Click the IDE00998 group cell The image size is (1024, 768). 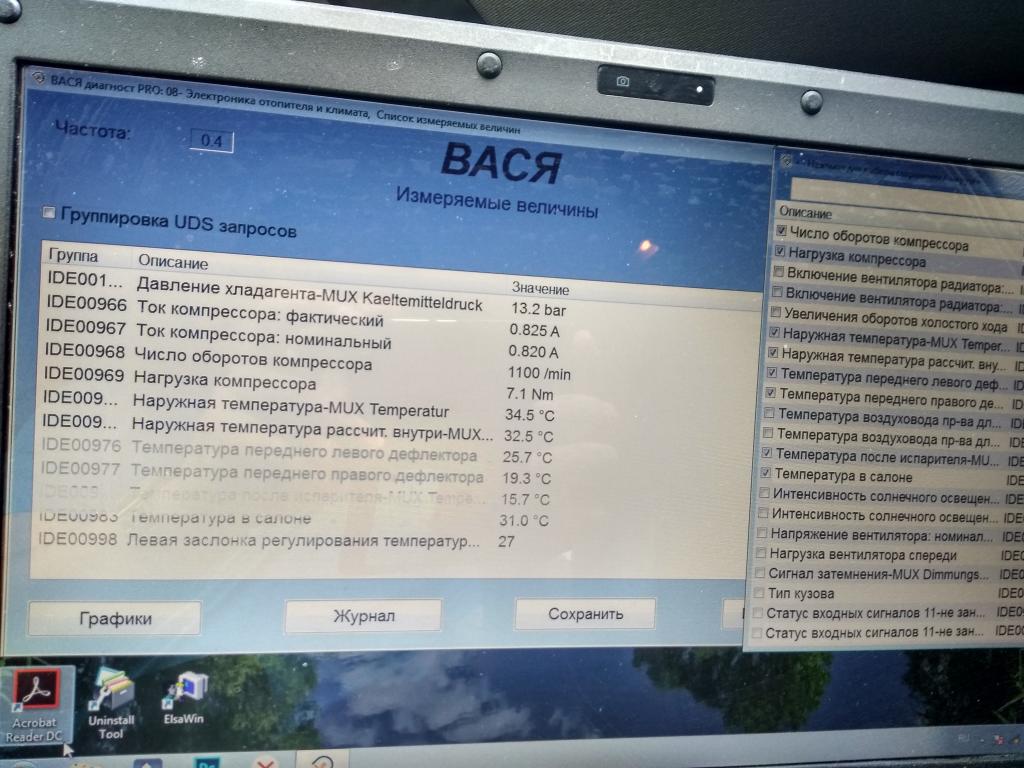click(78, 539)
